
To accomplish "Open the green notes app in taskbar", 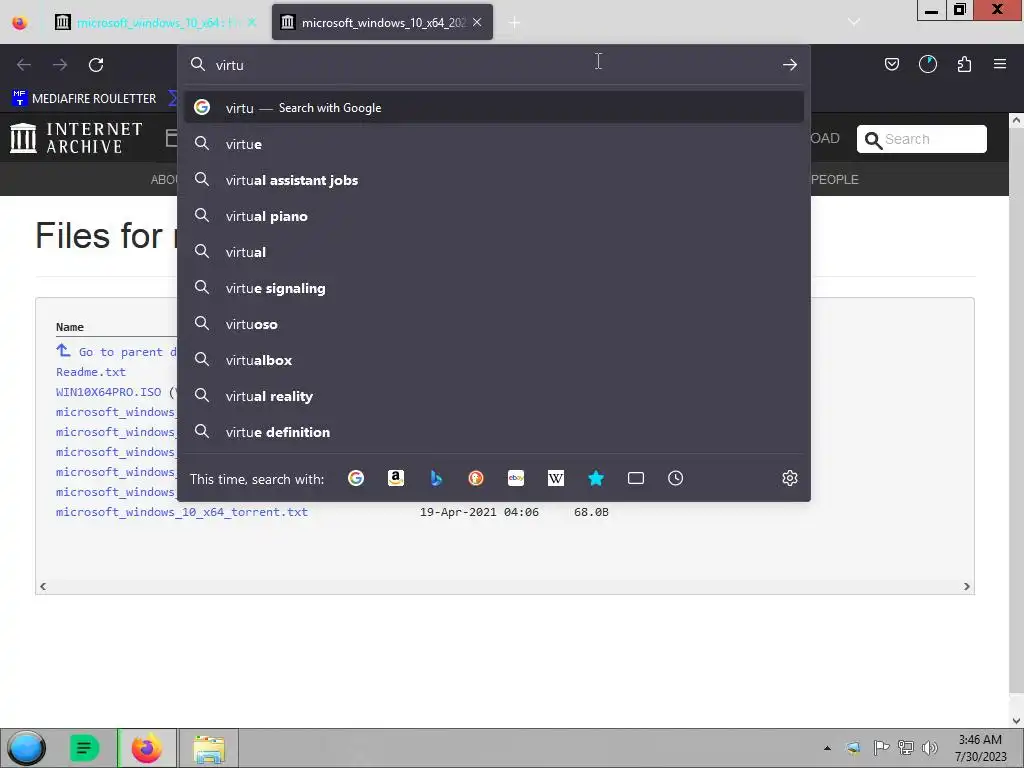I will [84, 748].
